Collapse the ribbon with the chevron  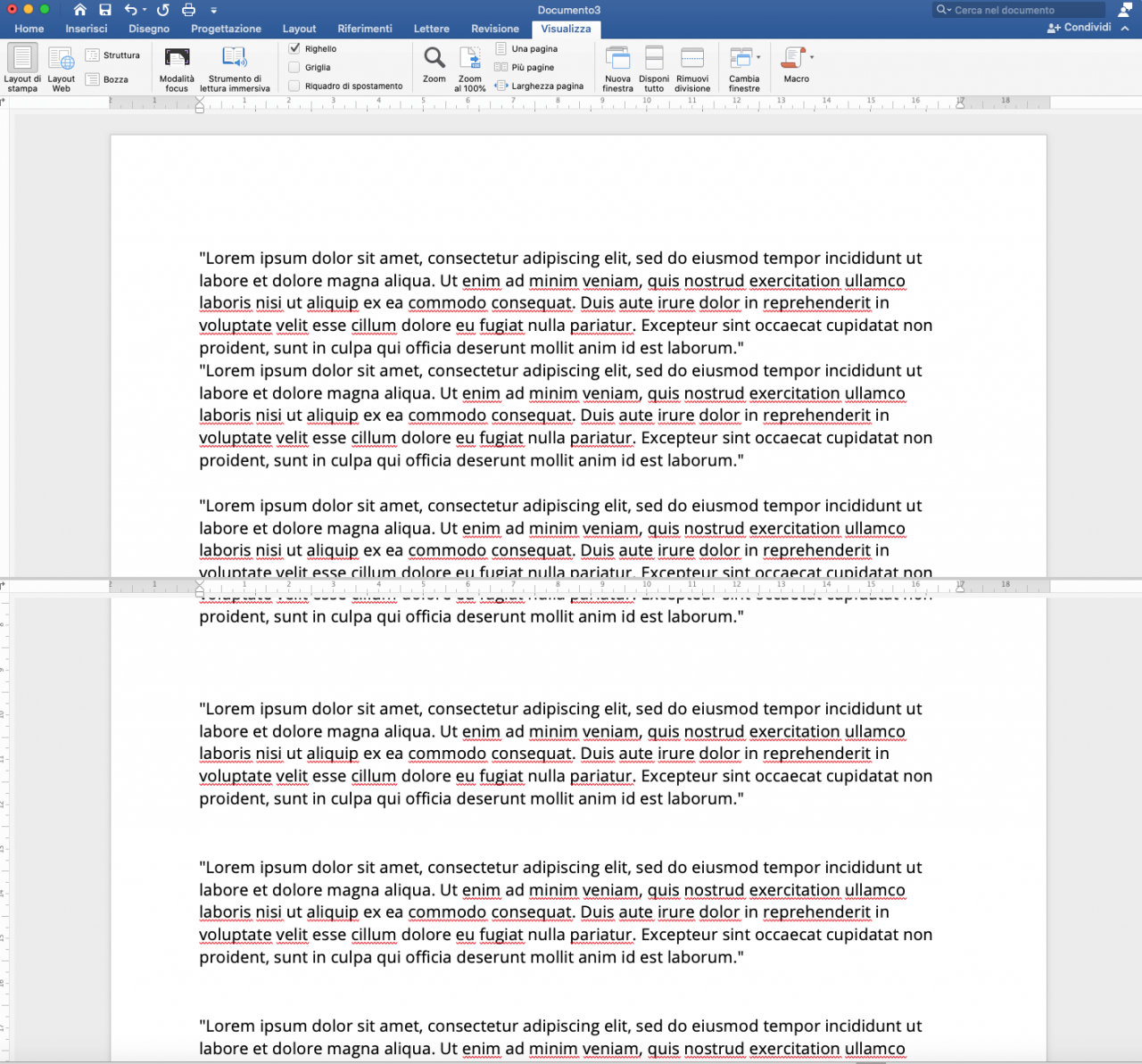click(x=1125, y=29)
